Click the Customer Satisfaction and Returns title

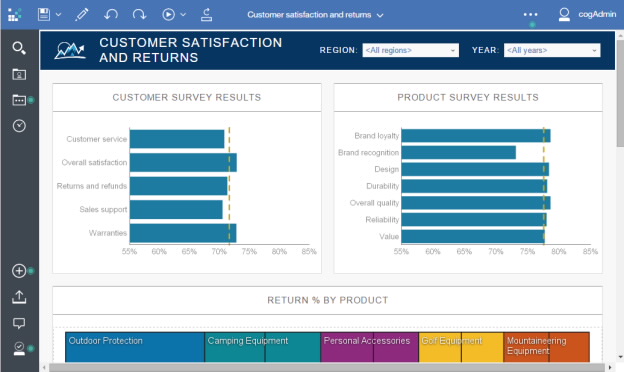[x=191, y=50]
